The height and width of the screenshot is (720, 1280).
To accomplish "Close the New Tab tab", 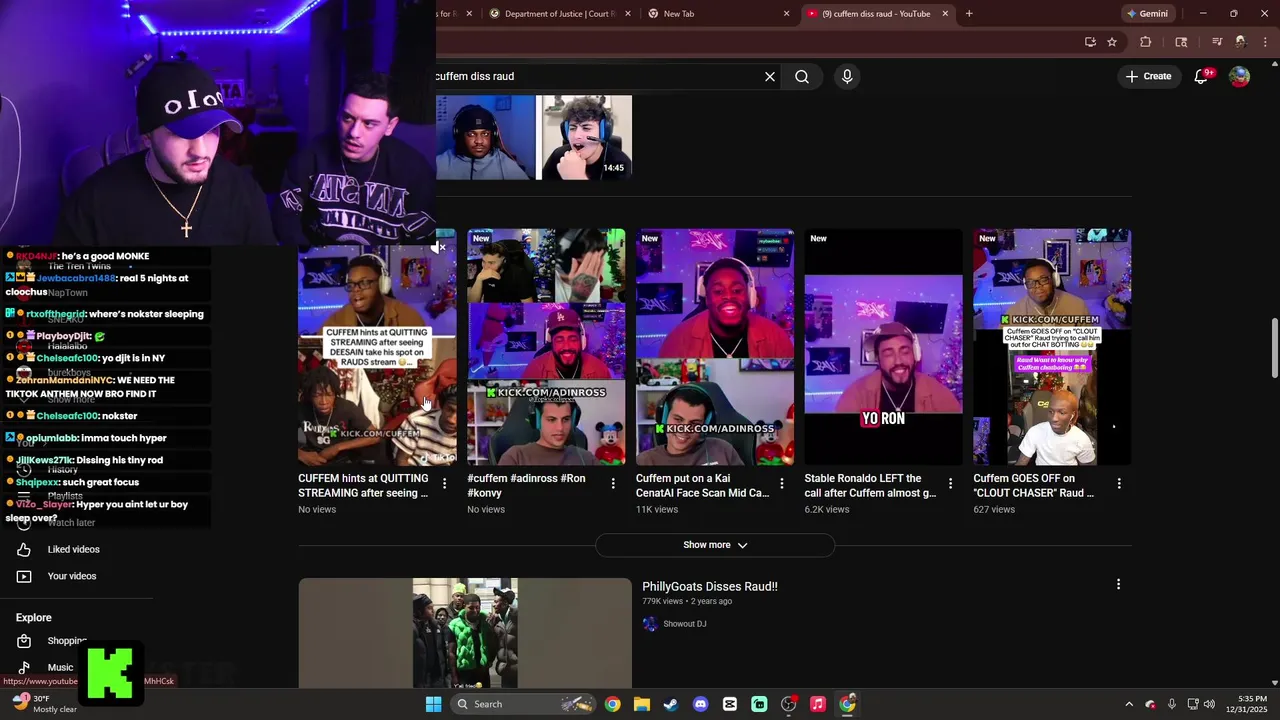I will click(786, 14).
